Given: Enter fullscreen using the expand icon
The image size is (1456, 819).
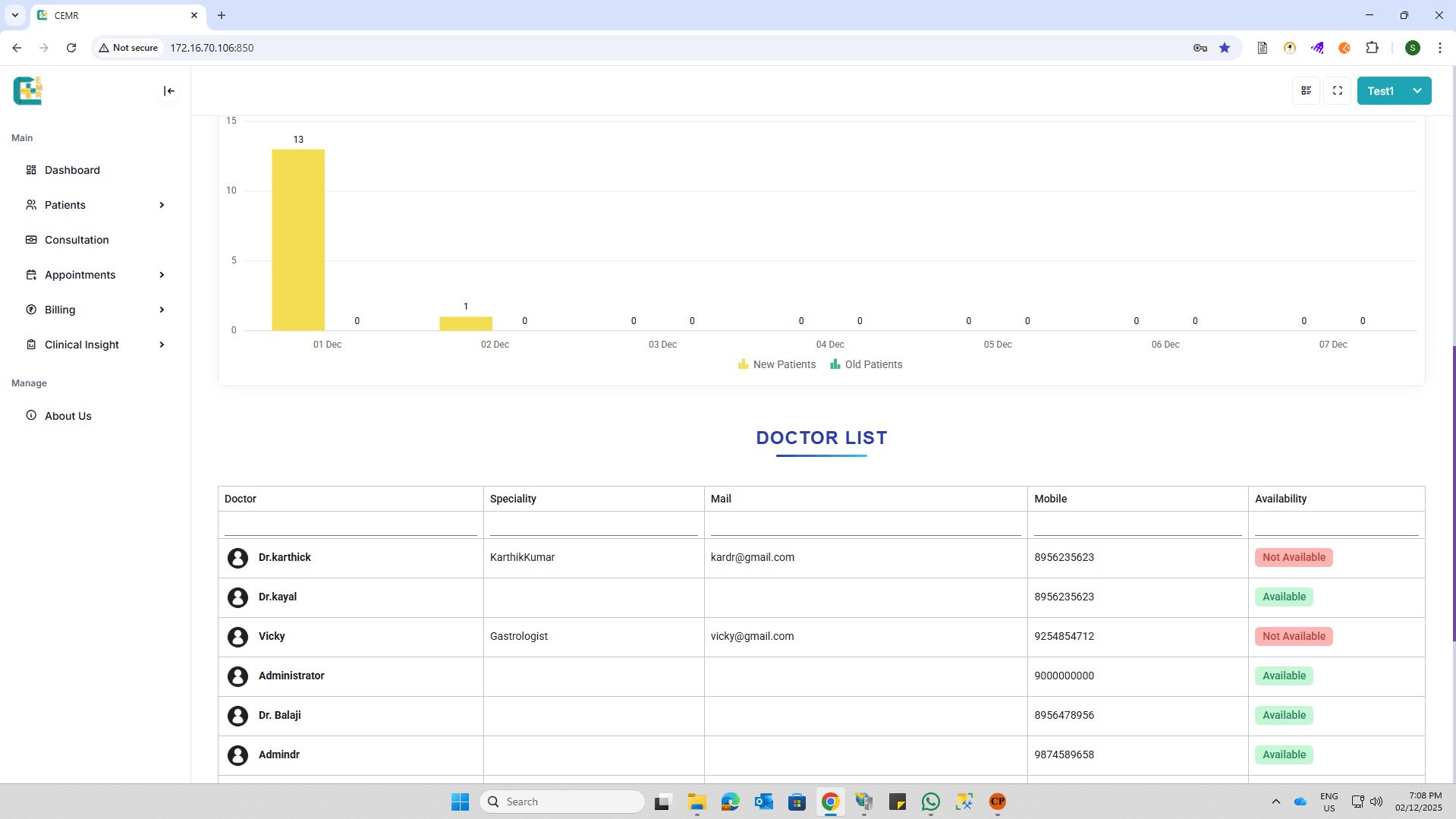Looking at the screenshot, I should 1337,90.
